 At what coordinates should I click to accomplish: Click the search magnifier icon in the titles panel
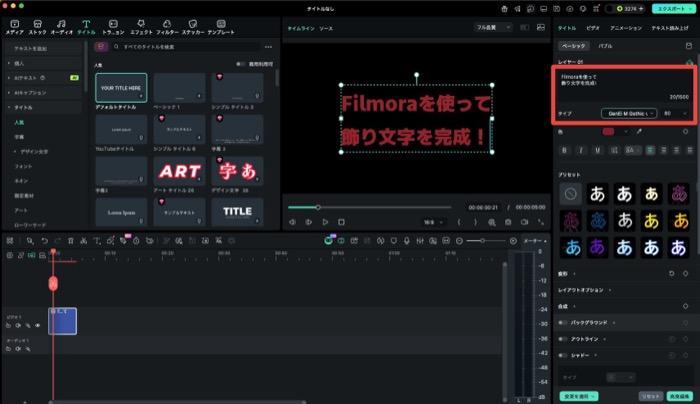pyautogui.click(x=116, y=46)
